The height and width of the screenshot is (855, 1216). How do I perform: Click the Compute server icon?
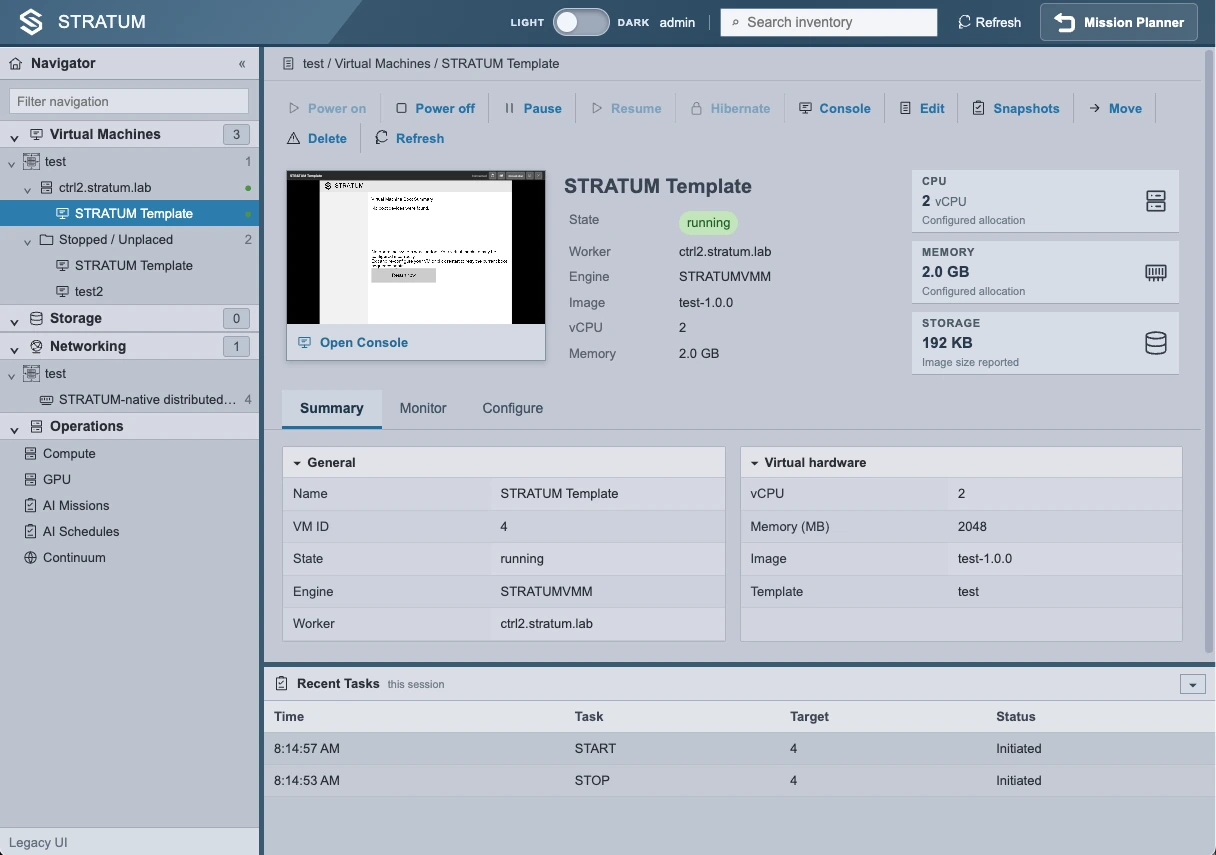pyautogui.click(x=31, y=453)
